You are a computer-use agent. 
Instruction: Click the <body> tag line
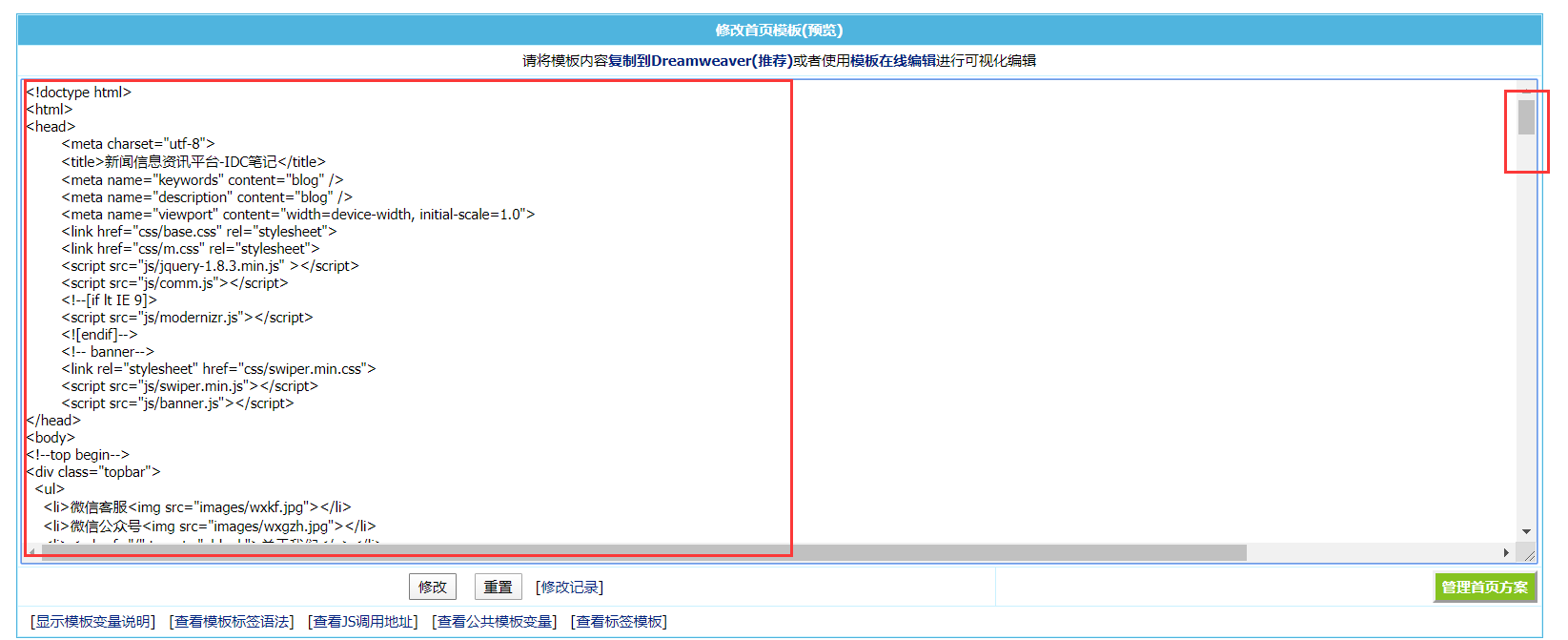[51, 438]
